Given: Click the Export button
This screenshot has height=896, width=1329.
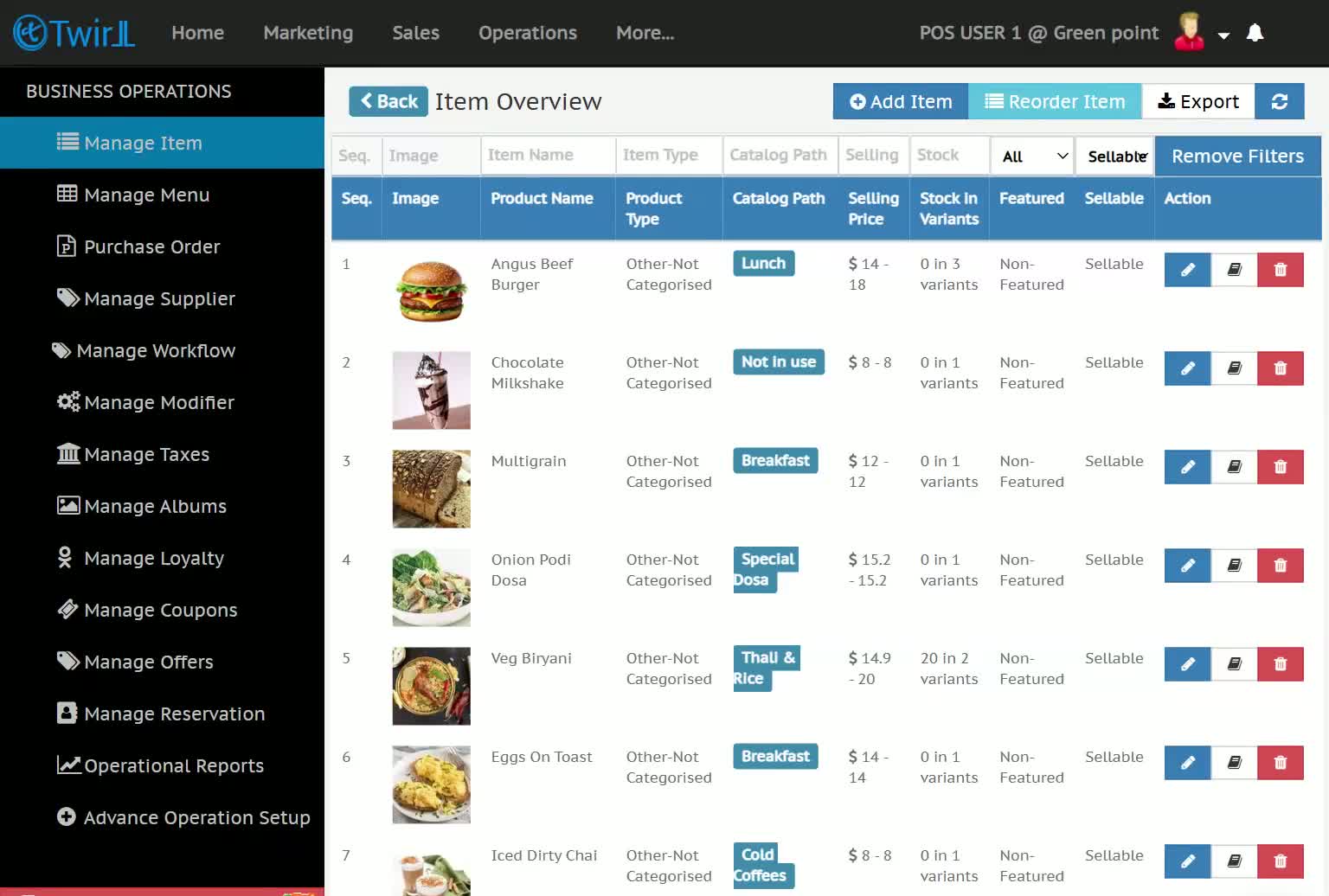Looking at the screenshot, I should click(1198, 101).
